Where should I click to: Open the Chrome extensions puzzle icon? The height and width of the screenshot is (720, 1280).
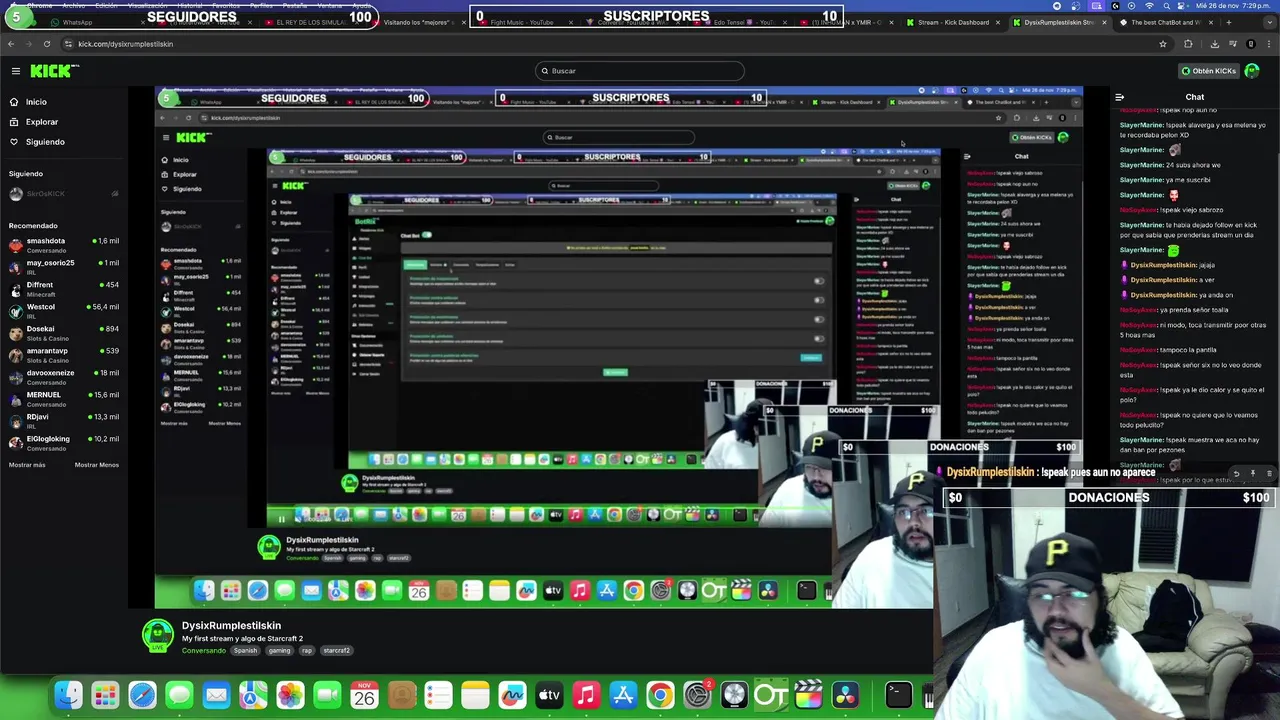coord(1188,44)
